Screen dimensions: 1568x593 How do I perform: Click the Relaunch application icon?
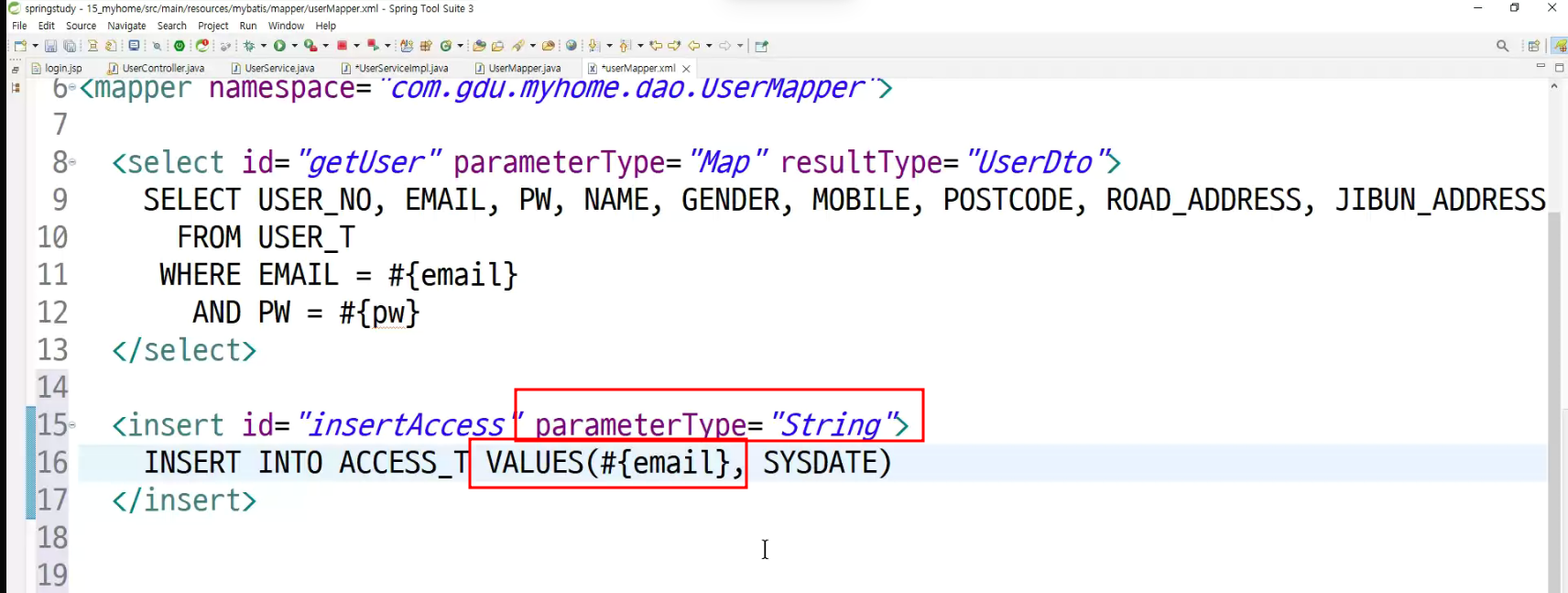tap(202, 46)
